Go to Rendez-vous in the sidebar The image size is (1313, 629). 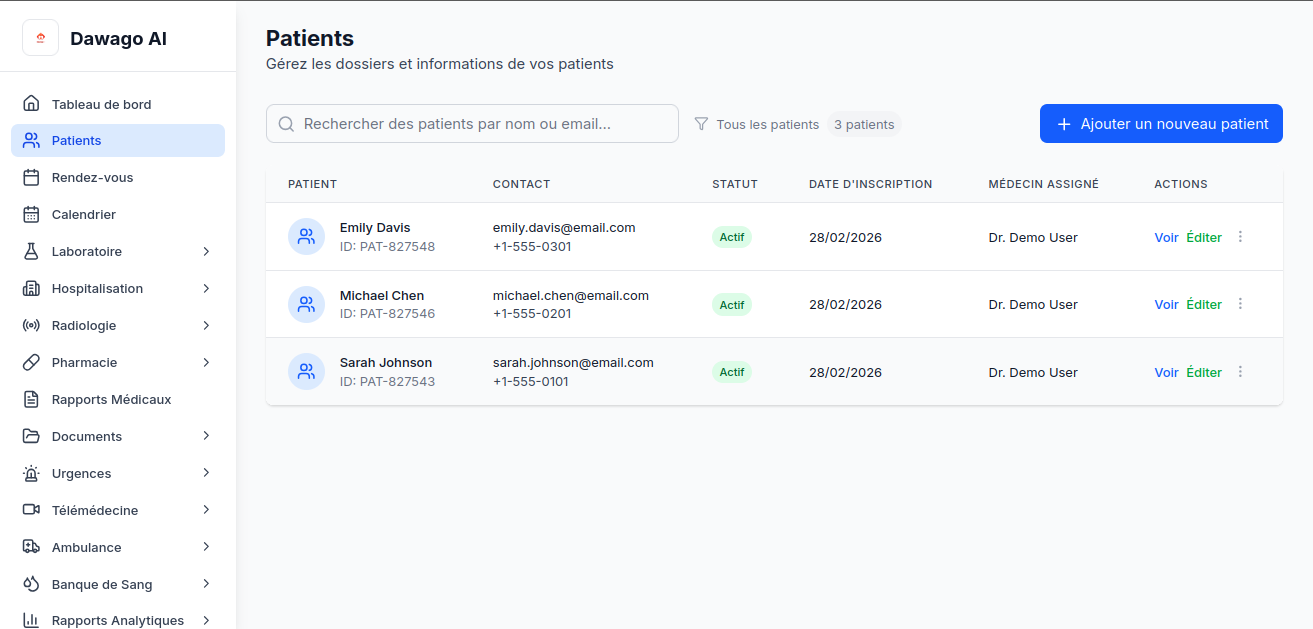pos(92,177)
